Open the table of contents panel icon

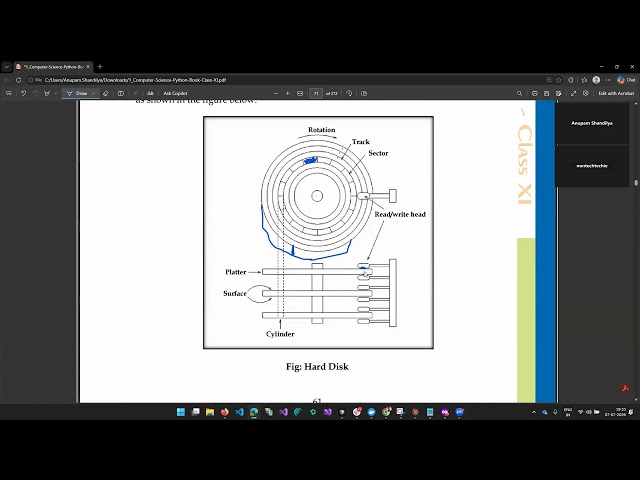pos(9,93)
